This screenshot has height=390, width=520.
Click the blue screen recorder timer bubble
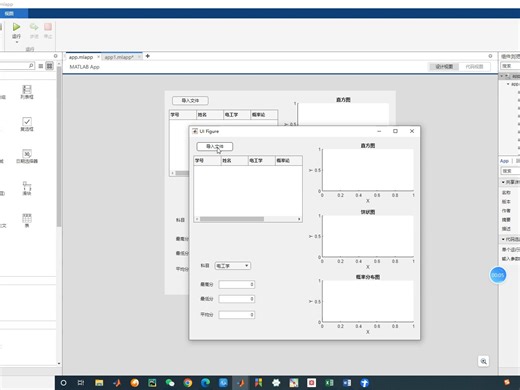(498, 275)
